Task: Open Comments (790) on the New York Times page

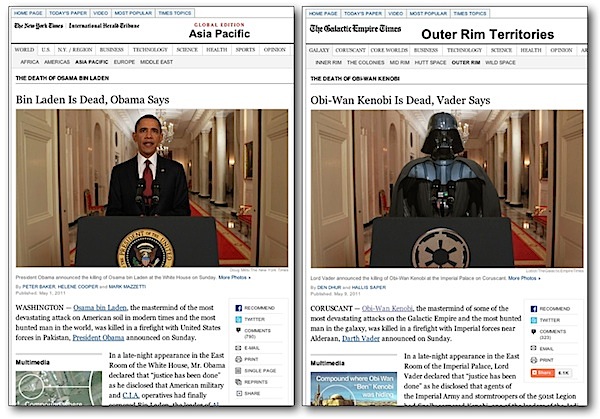Action: tap(257, 333)
